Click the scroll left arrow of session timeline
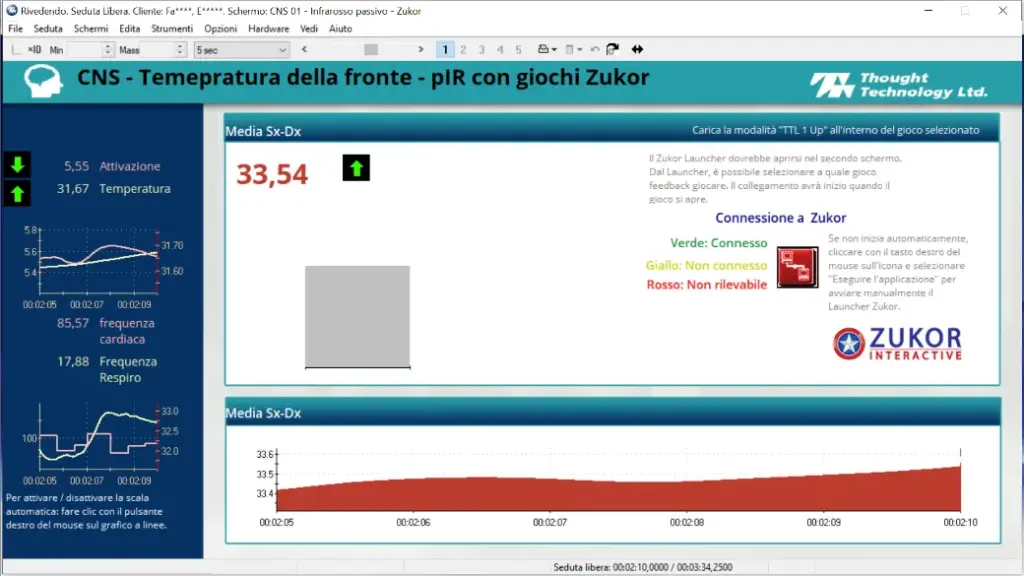This screenshot has height=576, width=1024. click(x=304, y=49)
